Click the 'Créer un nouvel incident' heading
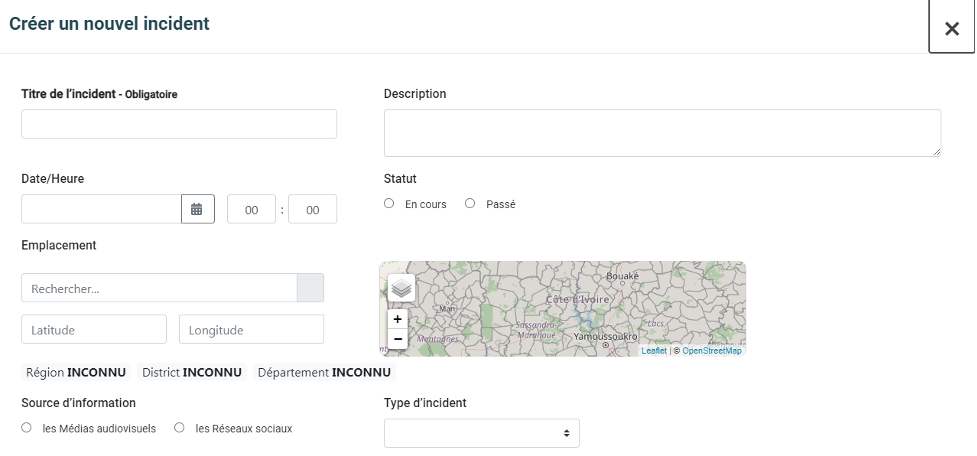 109,24
